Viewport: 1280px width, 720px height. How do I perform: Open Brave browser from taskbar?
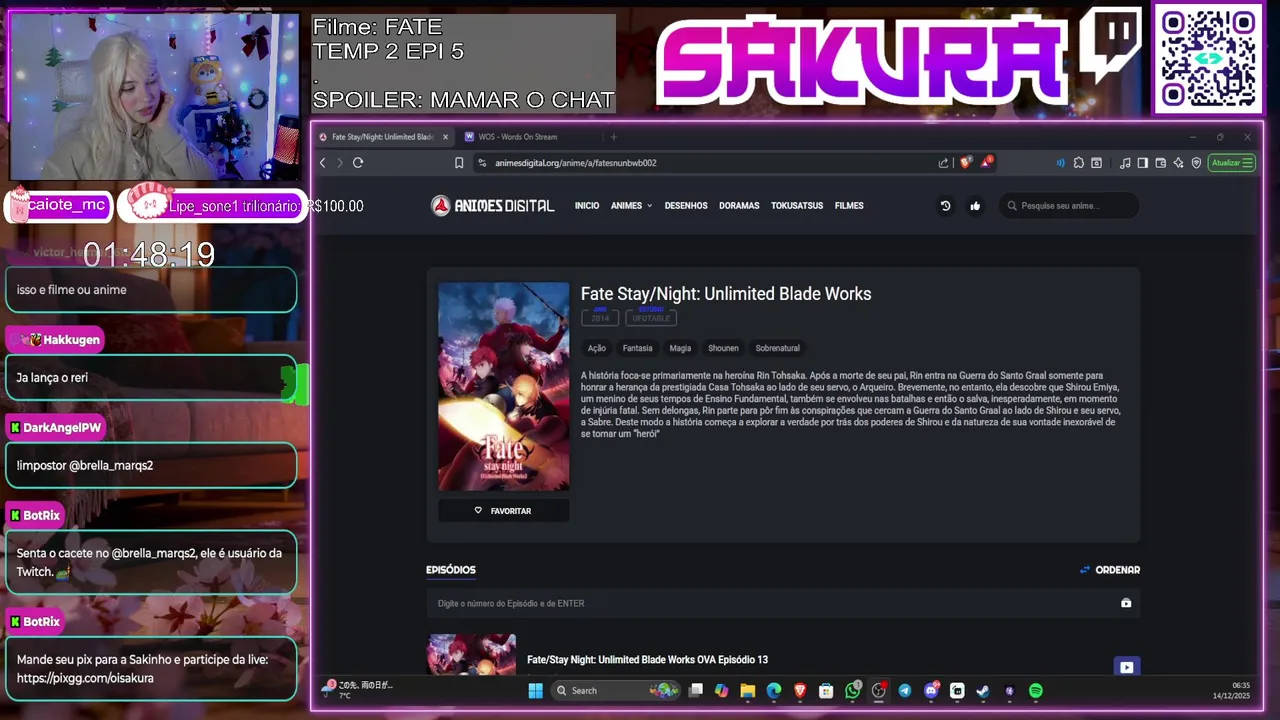pyautogui.click(x=800, y=691)
